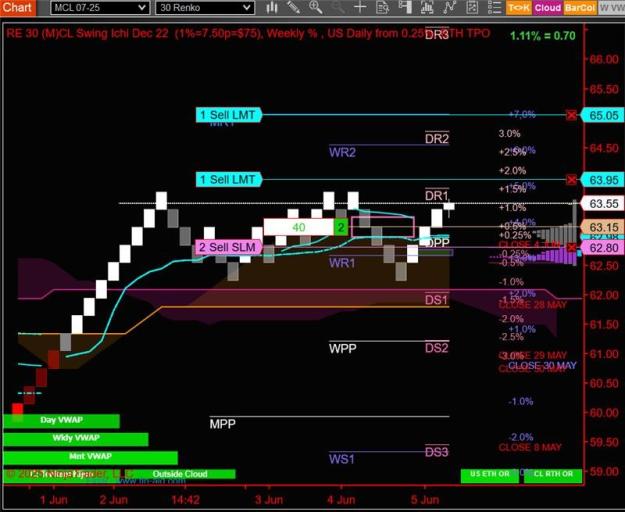Select the greyed zoom out magnifier

pos(338,8)
